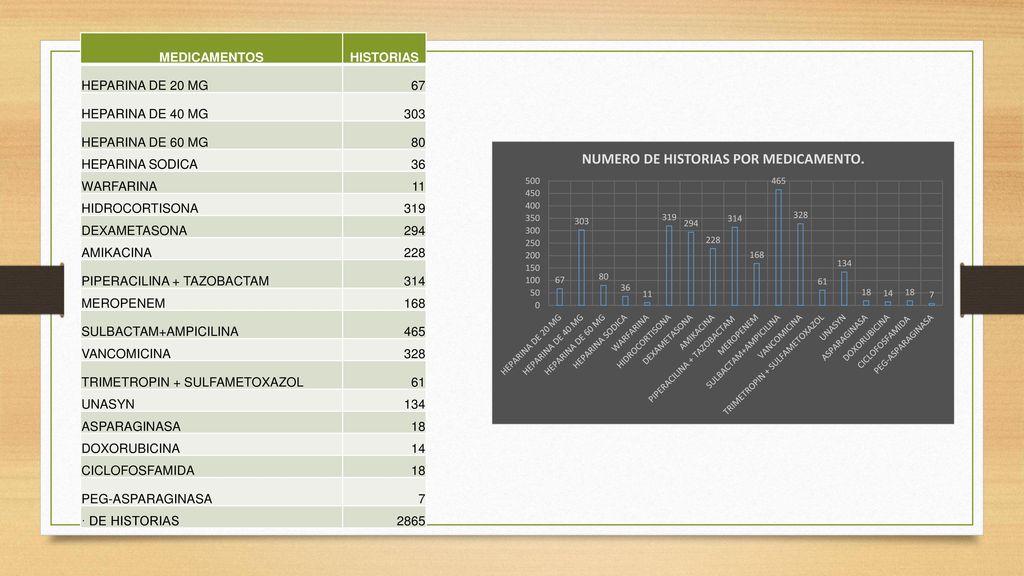Click the UNASYN label under the chart
Viewport: 1024px width, 576px height.
[x=833, y=327]
